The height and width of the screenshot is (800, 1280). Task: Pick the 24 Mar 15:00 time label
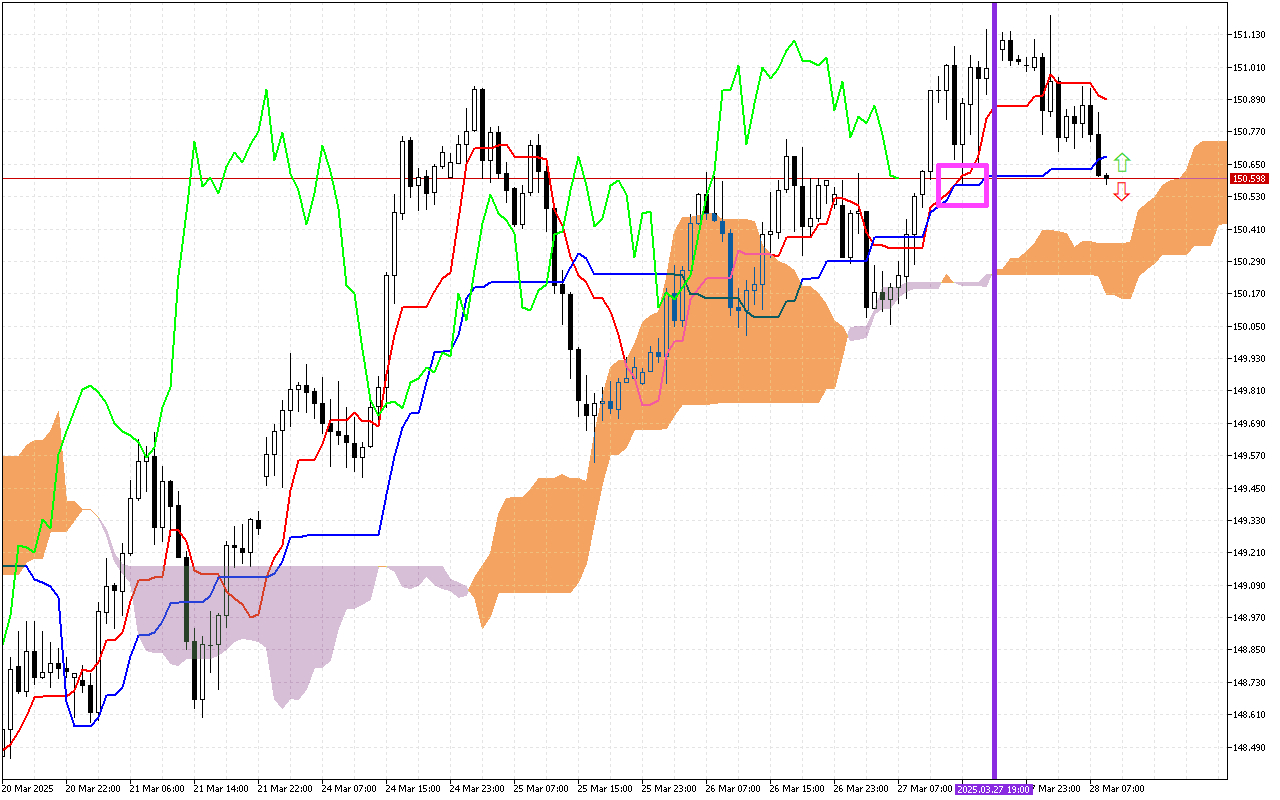[x=415, y=789]
